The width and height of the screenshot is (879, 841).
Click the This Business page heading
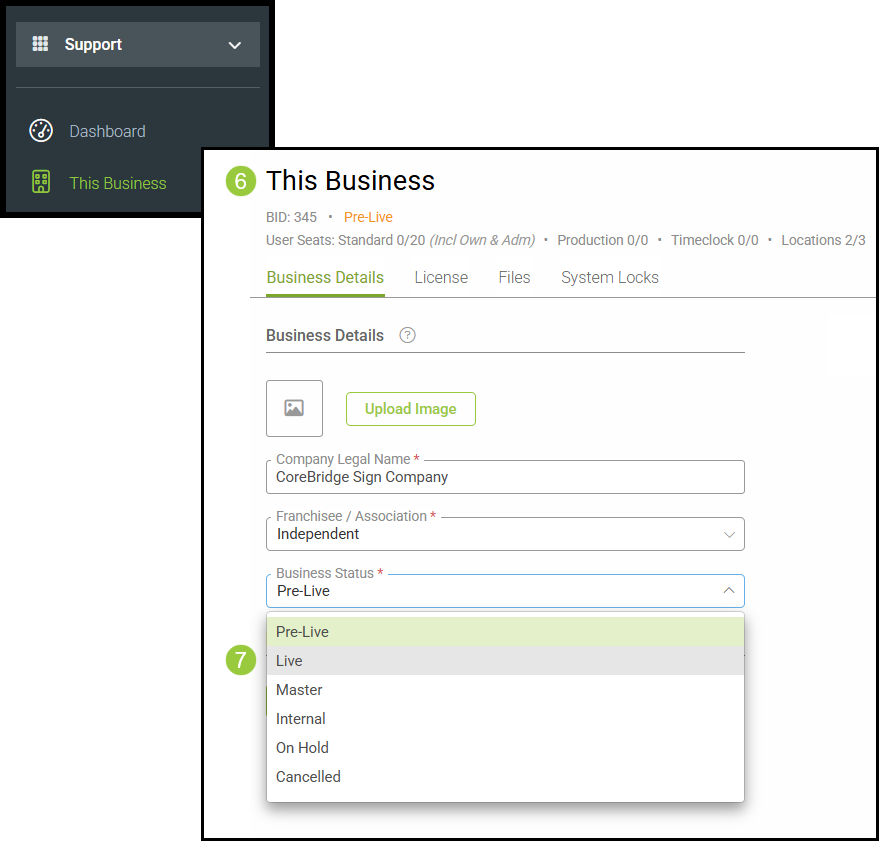(350, 181)
